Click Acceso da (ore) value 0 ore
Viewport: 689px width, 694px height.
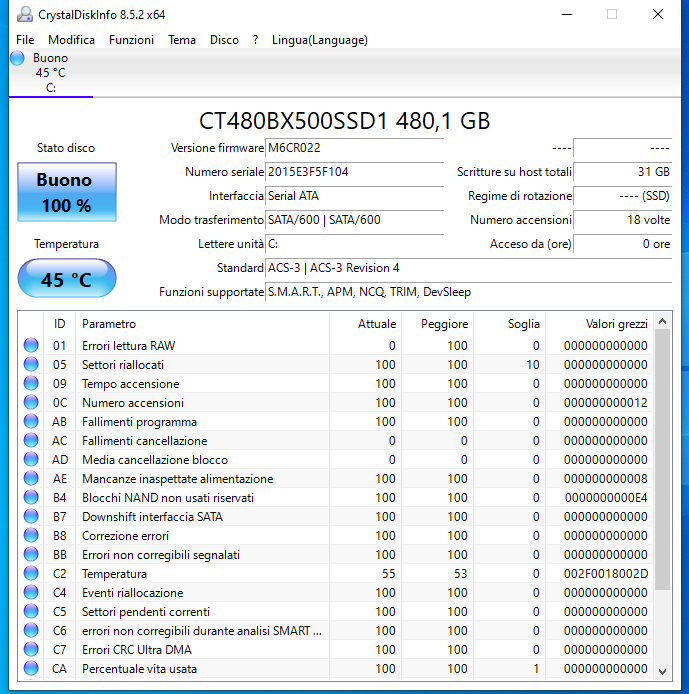(623, 243)
